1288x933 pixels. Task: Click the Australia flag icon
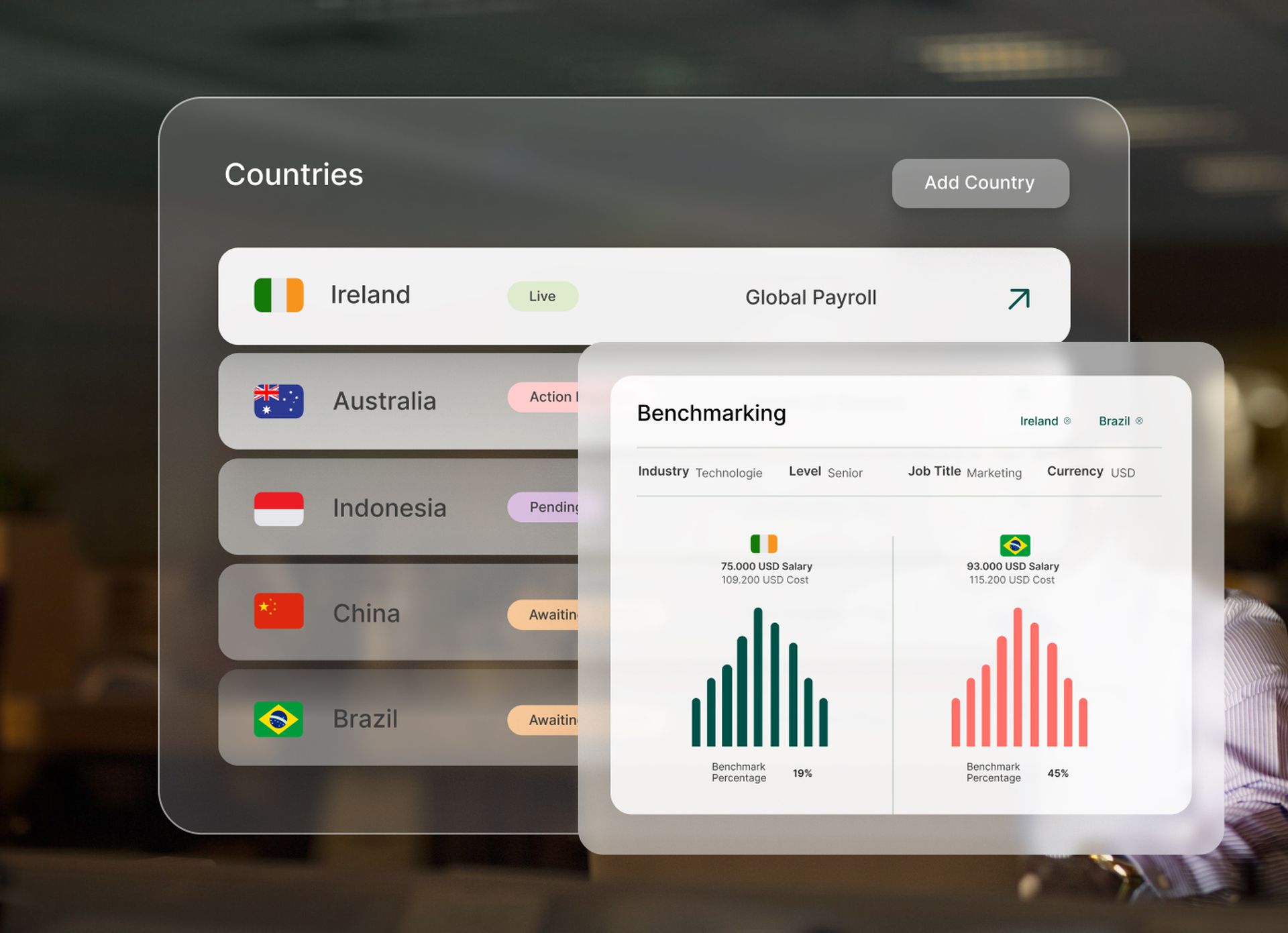coord(278,401)
